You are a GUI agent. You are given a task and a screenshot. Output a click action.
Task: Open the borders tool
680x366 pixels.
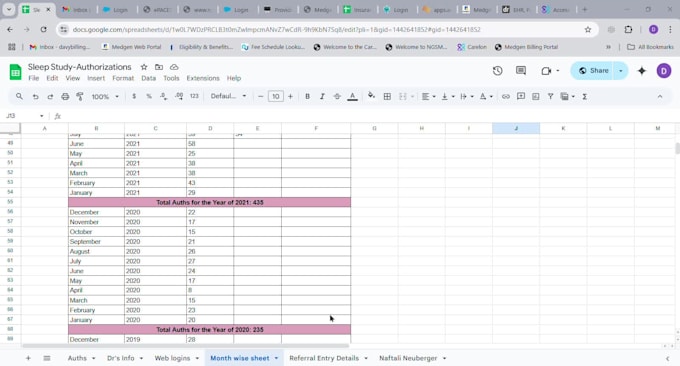click(387, 96)
